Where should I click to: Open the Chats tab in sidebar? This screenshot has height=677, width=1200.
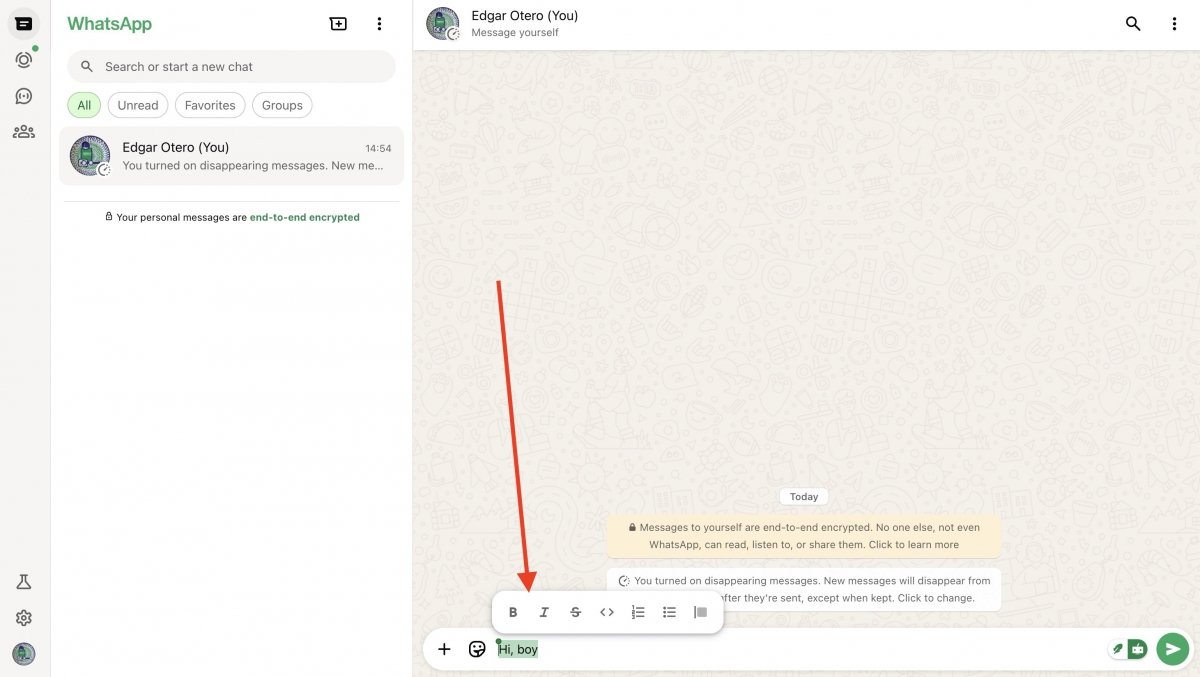pos(24,24)
